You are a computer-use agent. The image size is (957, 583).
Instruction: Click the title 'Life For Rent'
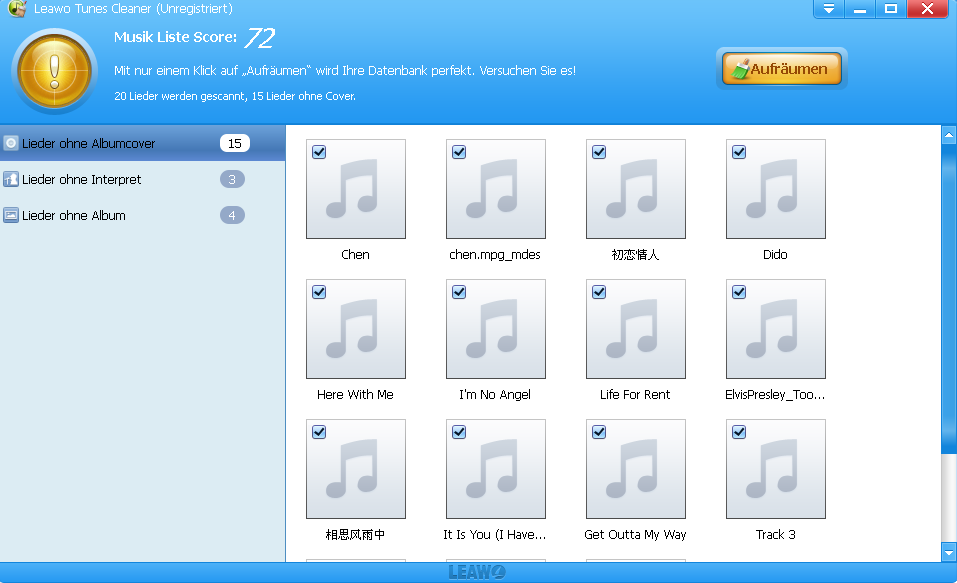[635, 394]
